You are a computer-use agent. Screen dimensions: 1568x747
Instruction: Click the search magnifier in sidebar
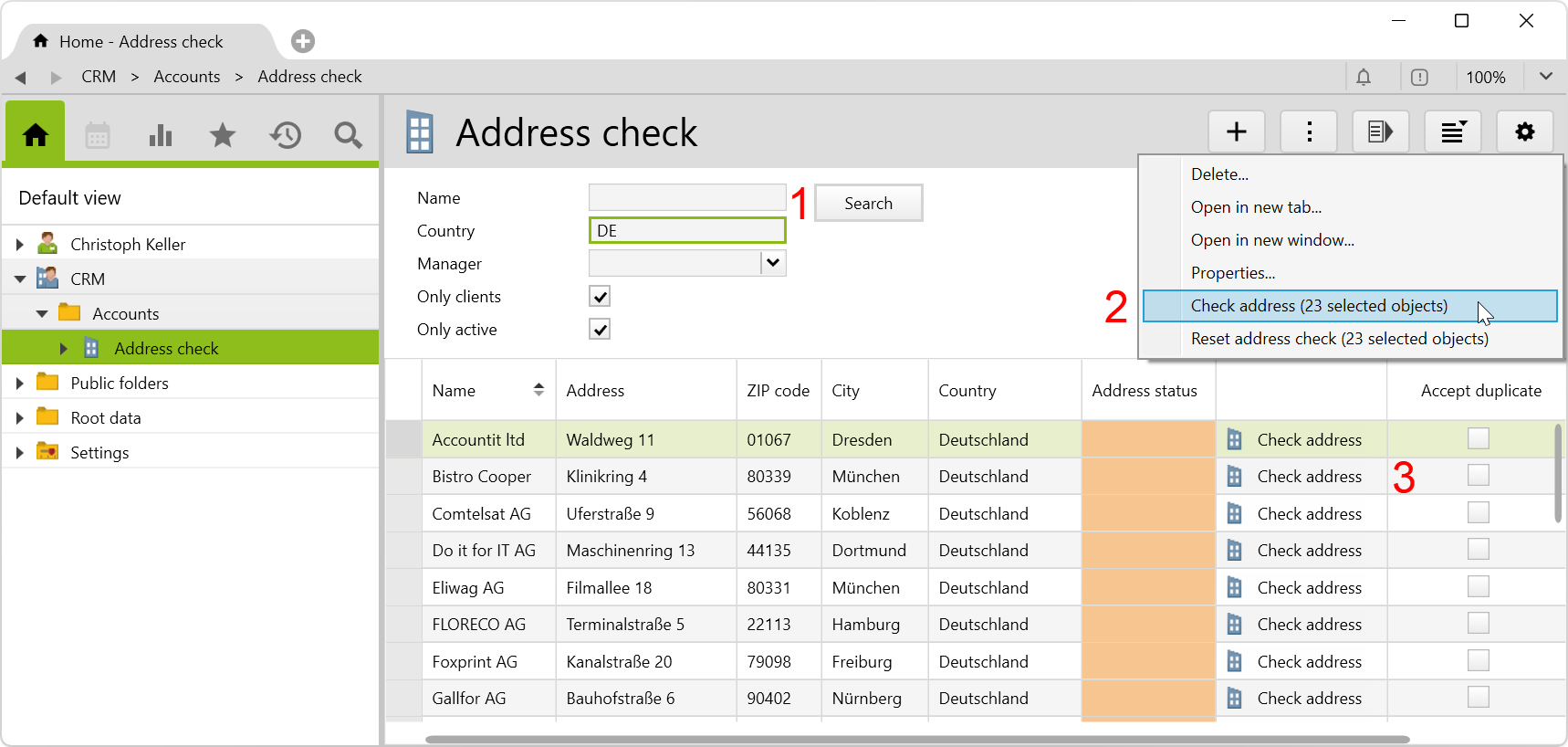348,135
